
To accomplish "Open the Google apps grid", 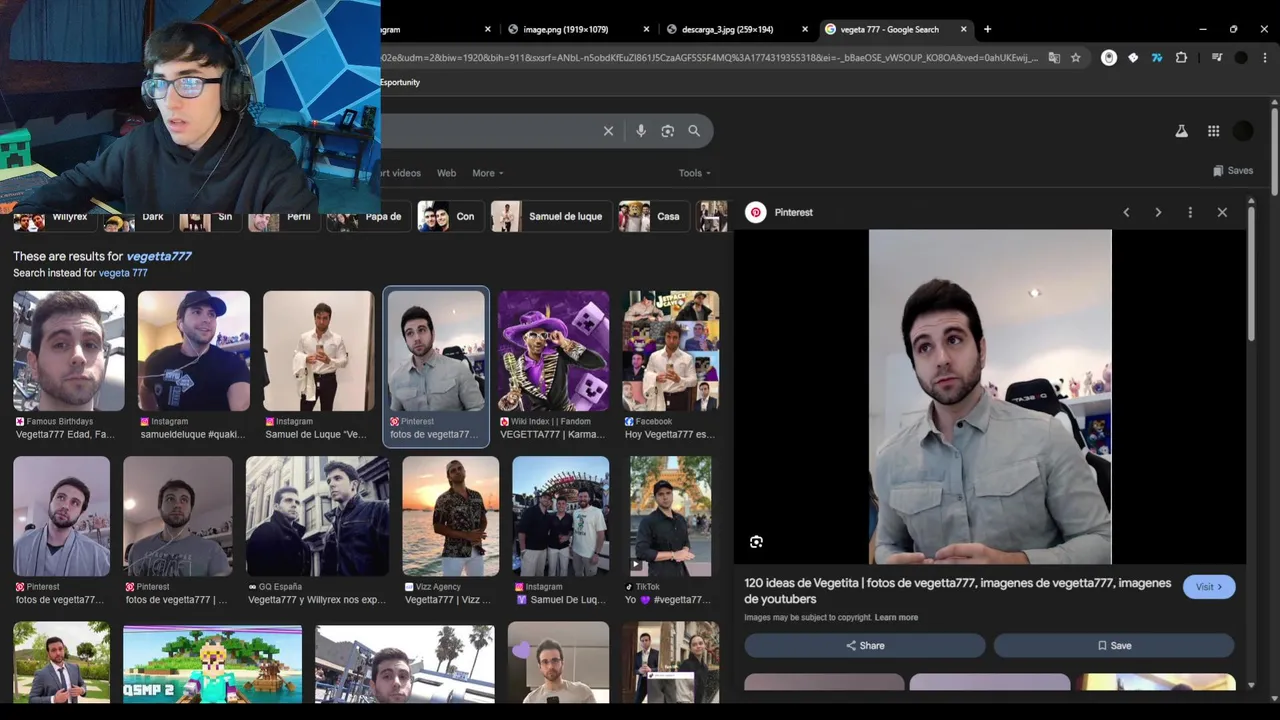I will click(x=1213, y=131).
